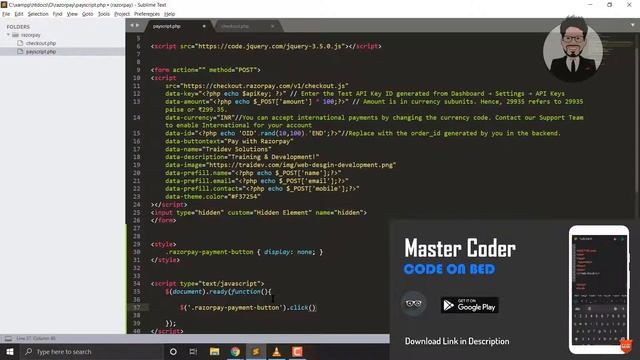Click the data-prefill.email line

coord(257,180)
